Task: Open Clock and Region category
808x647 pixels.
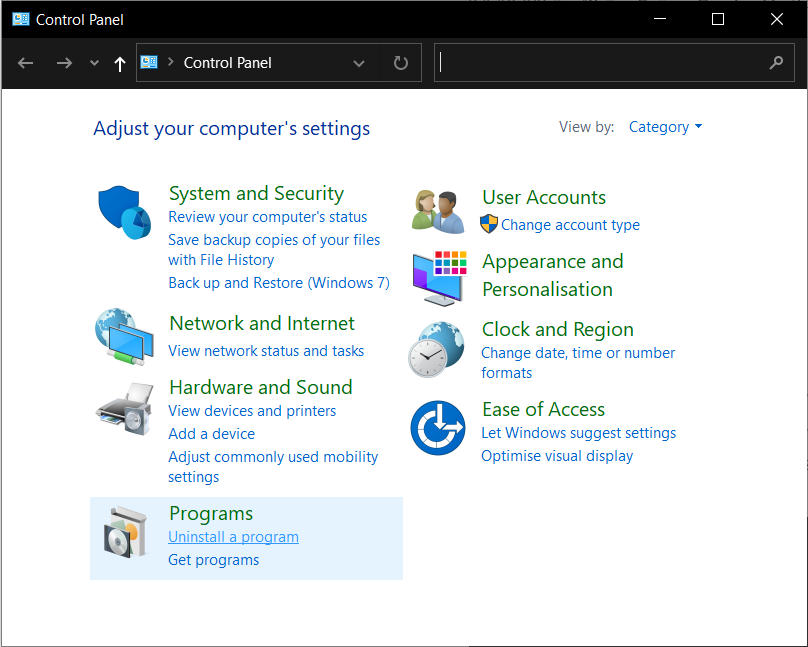Action: click(558, 329)
